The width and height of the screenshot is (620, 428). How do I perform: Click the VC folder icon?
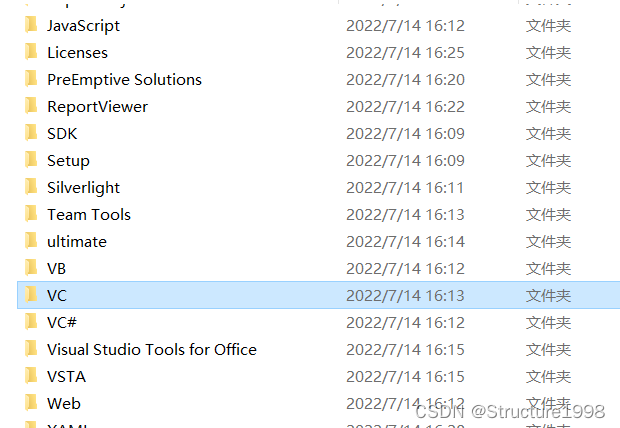(x=31, y=295)
